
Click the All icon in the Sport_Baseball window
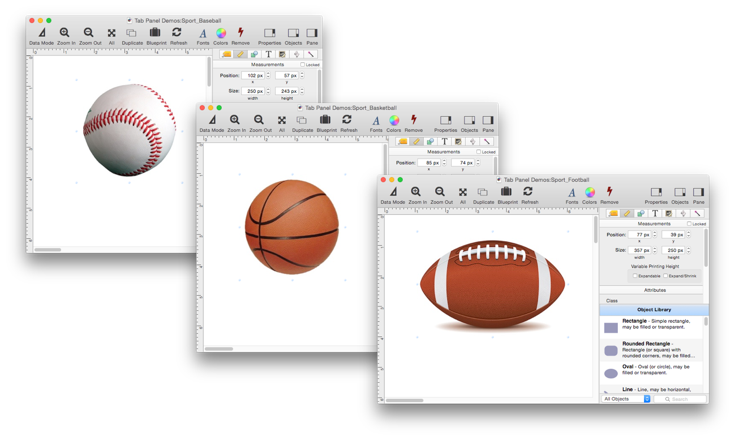pos(112,36)
